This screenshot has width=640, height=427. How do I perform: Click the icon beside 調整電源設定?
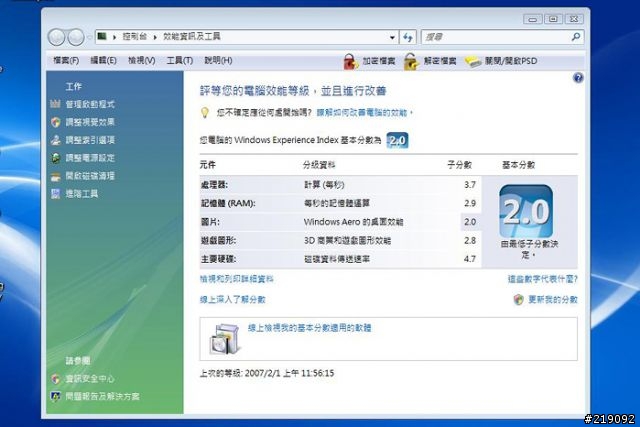pyautogui.click(x=56, y=158)
